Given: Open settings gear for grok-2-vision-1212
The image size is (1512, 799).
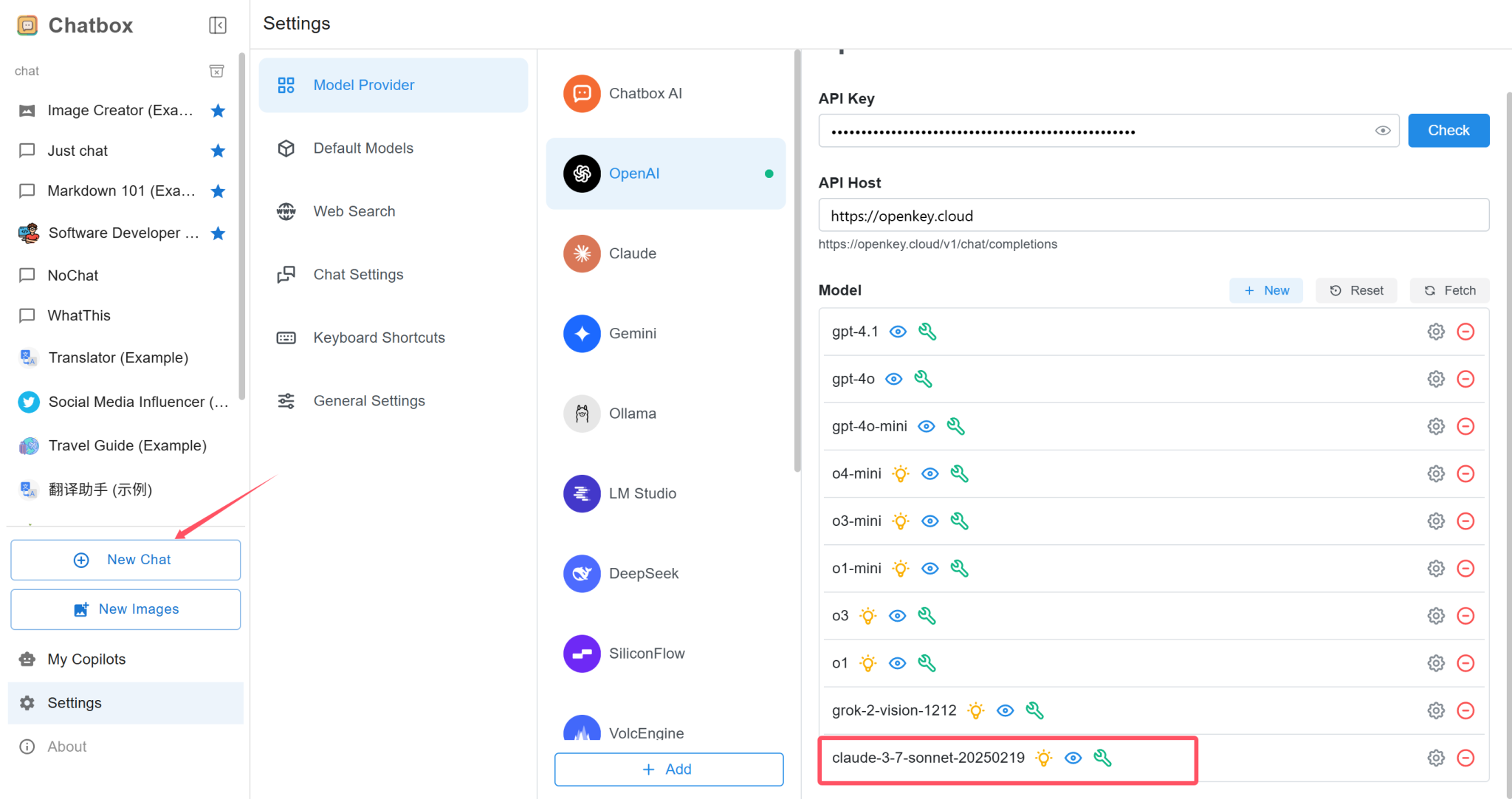Looking at the screenshot, I should point(1436,710).
